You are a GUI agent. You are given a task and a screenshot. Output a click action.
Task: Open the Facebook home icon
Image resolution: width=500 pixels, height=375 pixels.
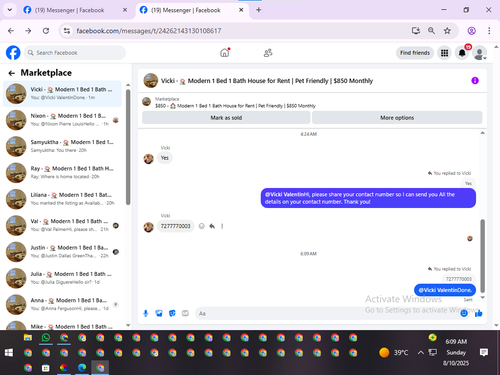[x=225, y=53]
